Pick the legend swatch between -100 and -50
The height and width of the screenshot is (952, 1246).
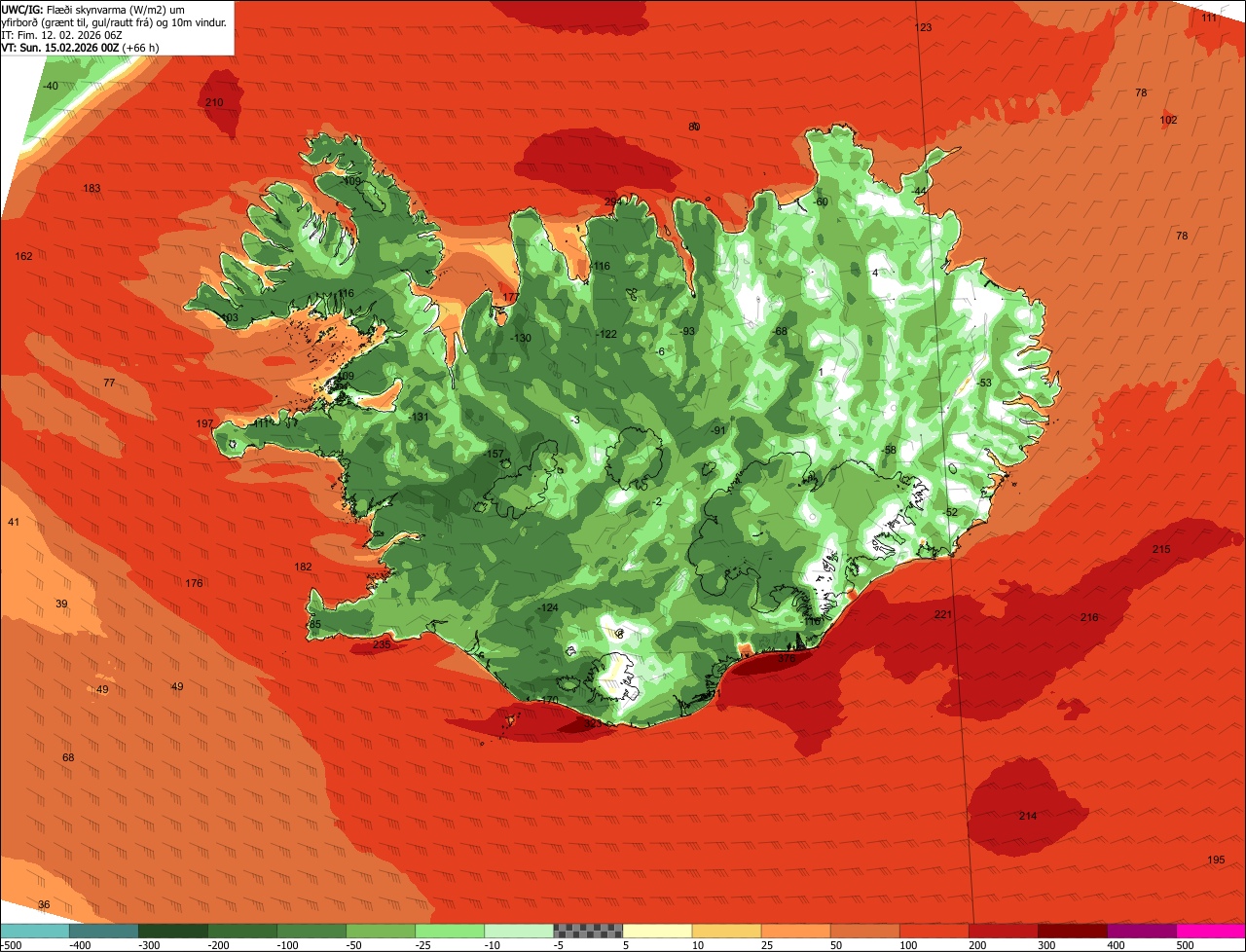point(311,931)
